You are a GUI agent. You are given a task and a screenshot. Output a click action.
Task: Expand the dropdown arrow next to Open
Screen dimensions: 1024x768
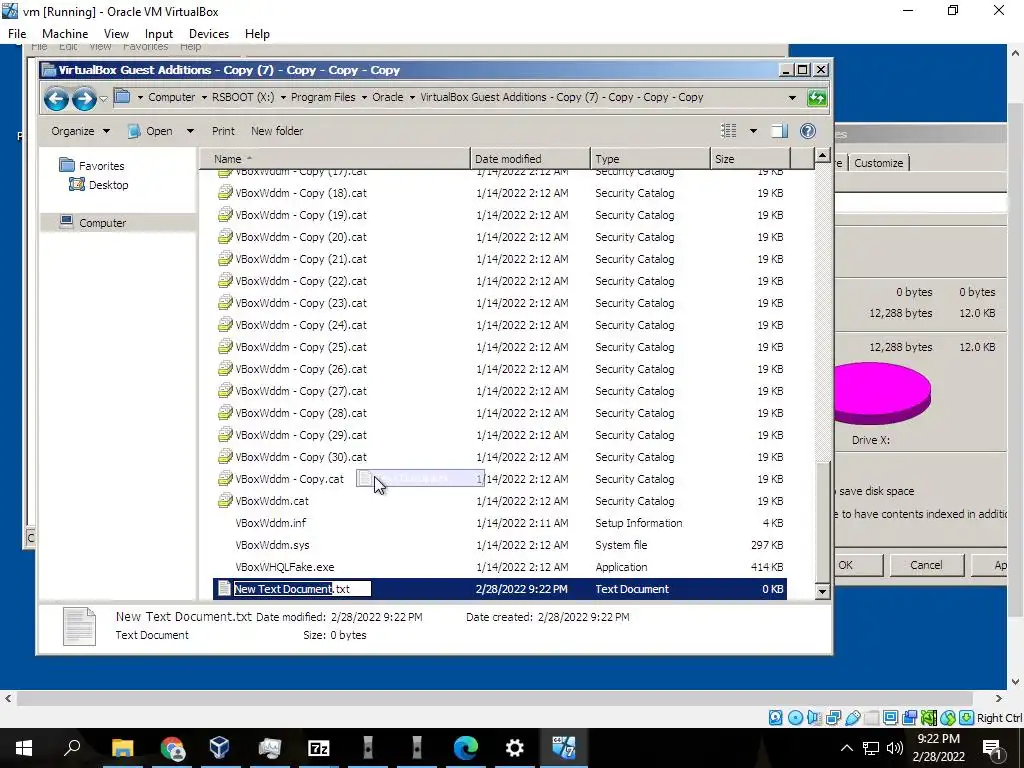pos(190,131)
